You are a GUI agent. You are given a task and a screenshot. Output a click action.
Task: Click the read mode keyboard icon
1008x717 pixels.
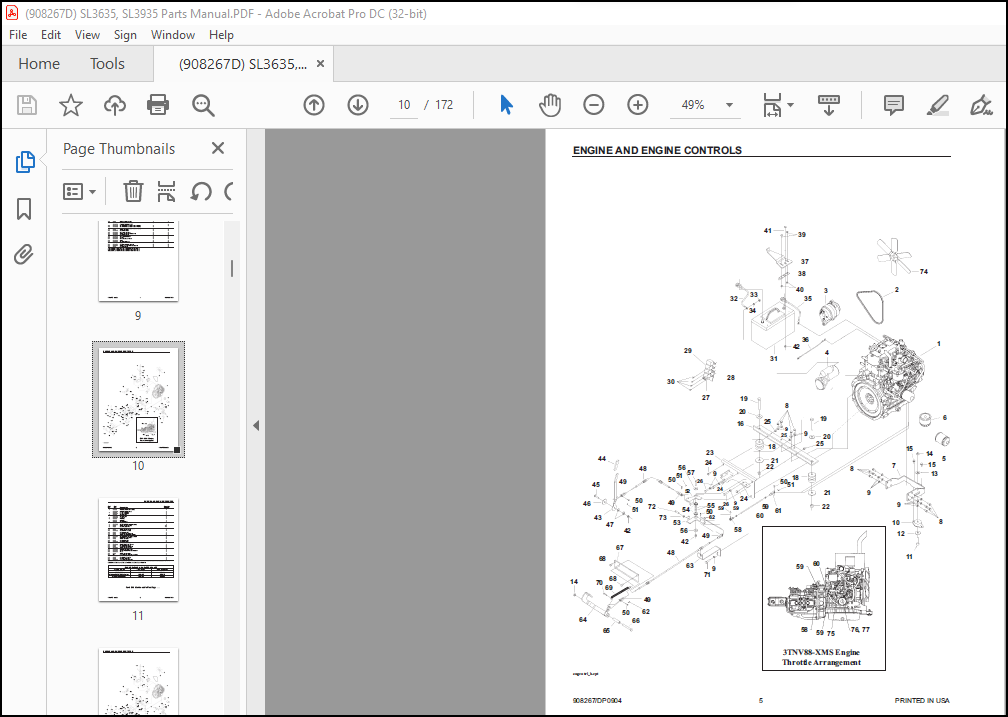pyautogui.click(x=829, y=105)
